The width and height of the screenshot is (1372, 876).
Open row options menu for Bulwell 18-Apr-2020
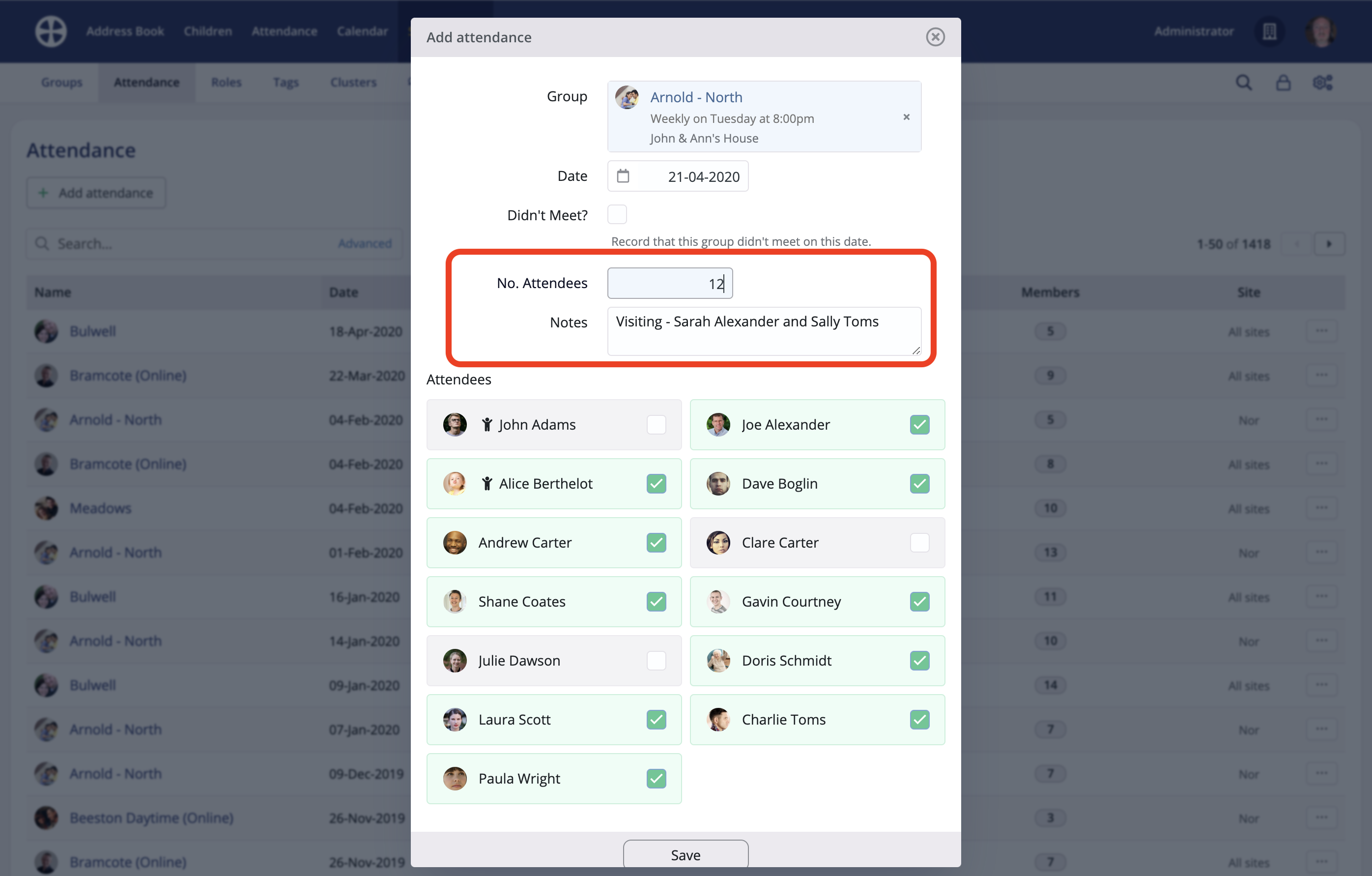[x=1321, y=331]
